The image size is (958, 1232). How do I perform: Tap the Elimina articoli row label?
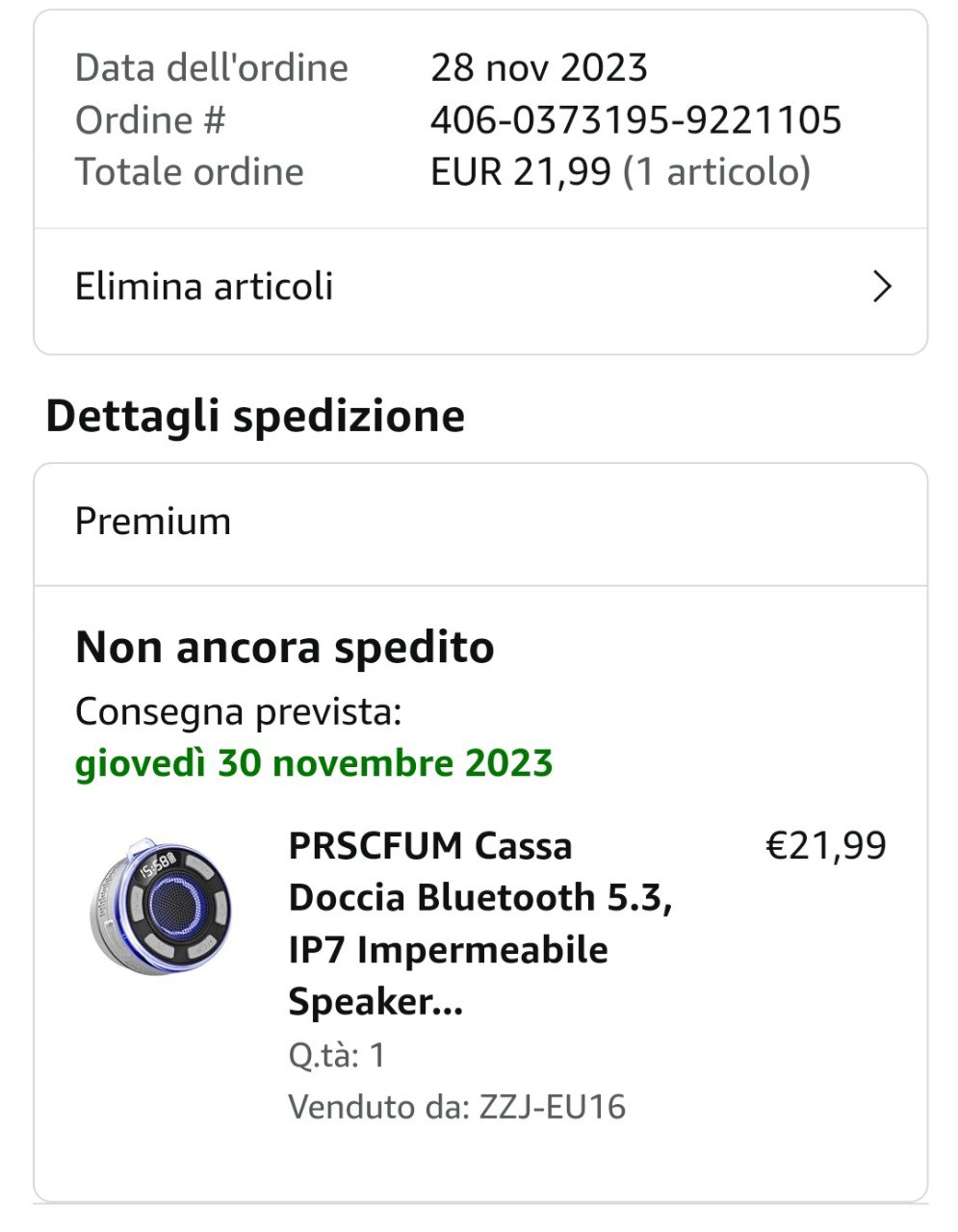pyautogui.click(x=204, y=287)
